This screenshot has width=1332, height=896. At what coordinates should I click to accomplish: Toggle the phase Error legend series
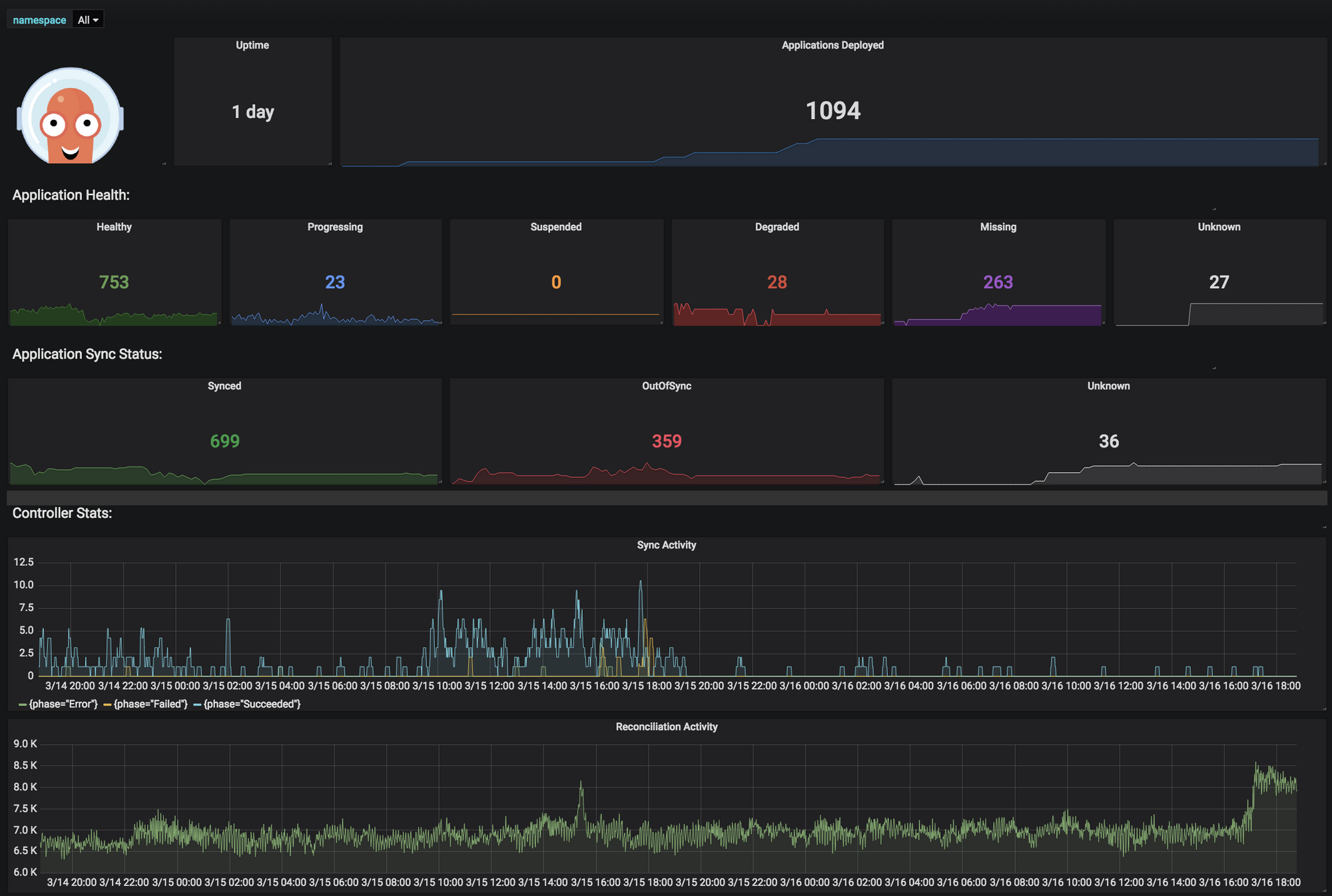coord(63,704)
